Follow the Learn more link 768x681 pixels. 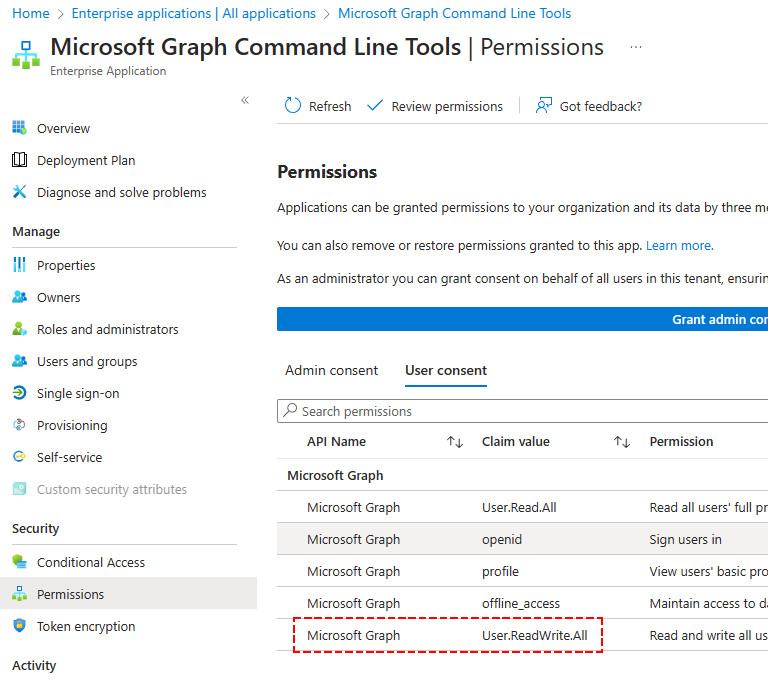(x=680, y=245)
